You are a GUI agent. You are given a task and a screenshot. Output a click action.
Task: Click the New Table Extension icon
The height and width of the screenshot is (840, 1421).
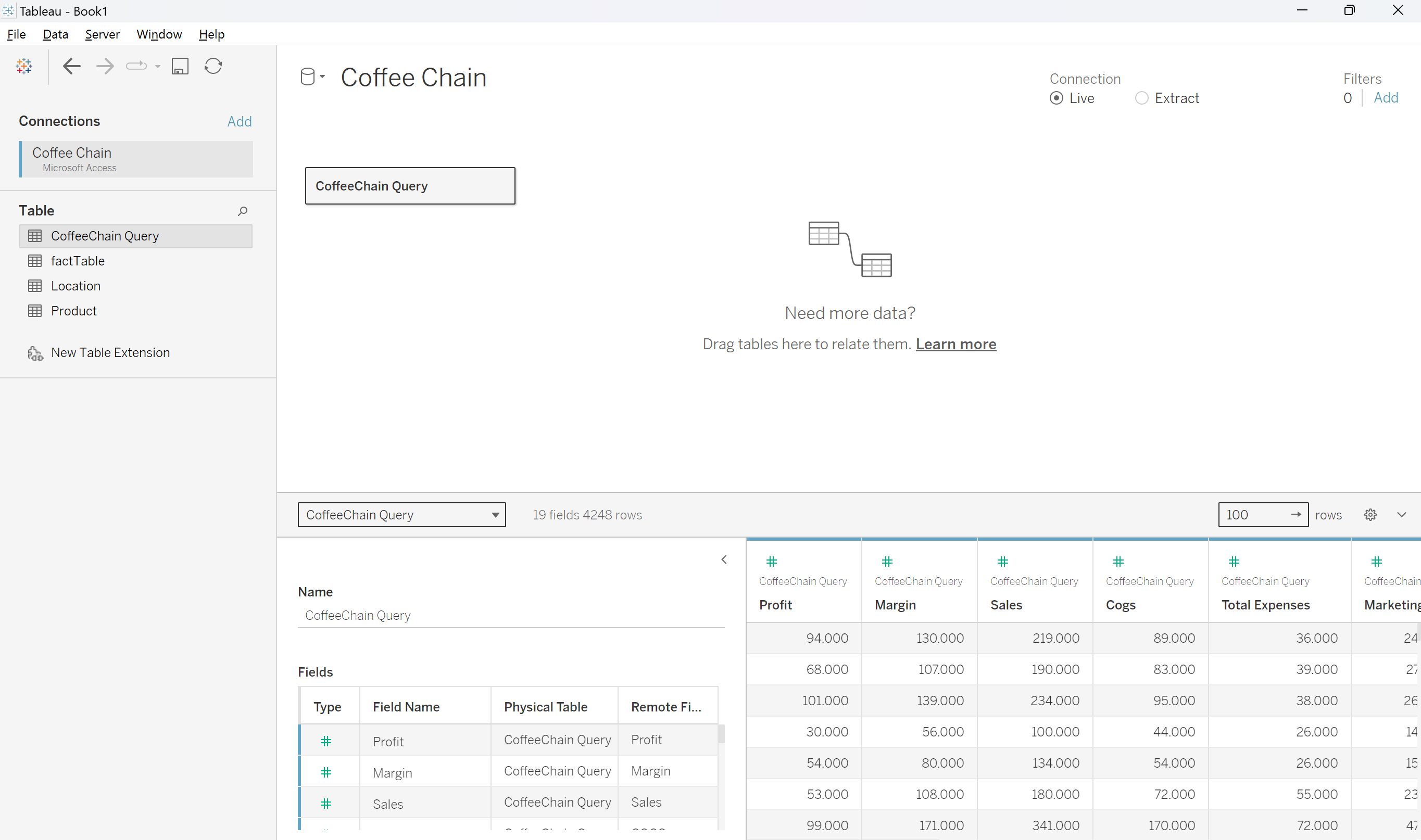[35, 353]
